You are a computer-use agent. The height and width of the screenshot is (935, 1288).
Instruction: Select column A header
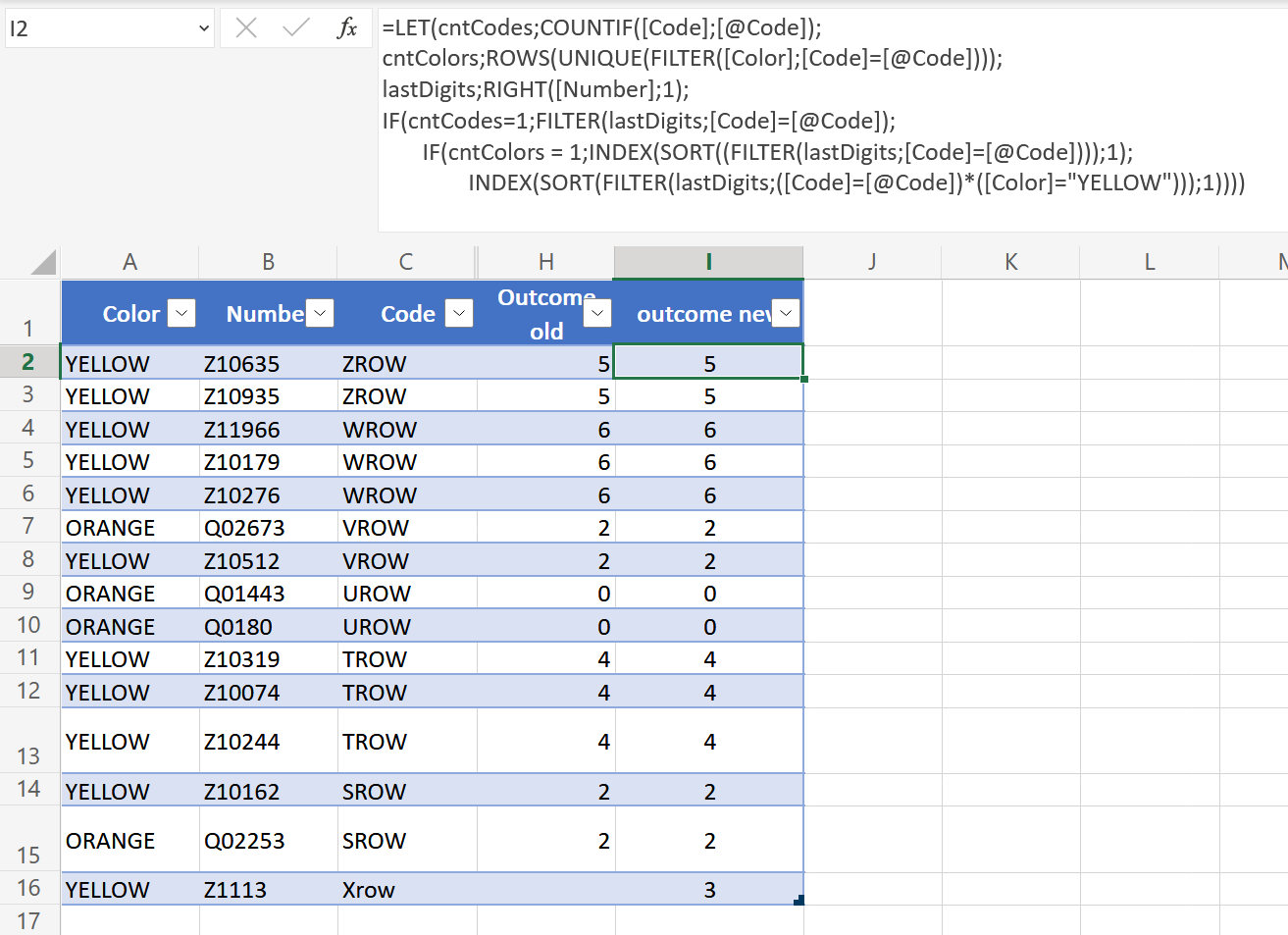129,262
